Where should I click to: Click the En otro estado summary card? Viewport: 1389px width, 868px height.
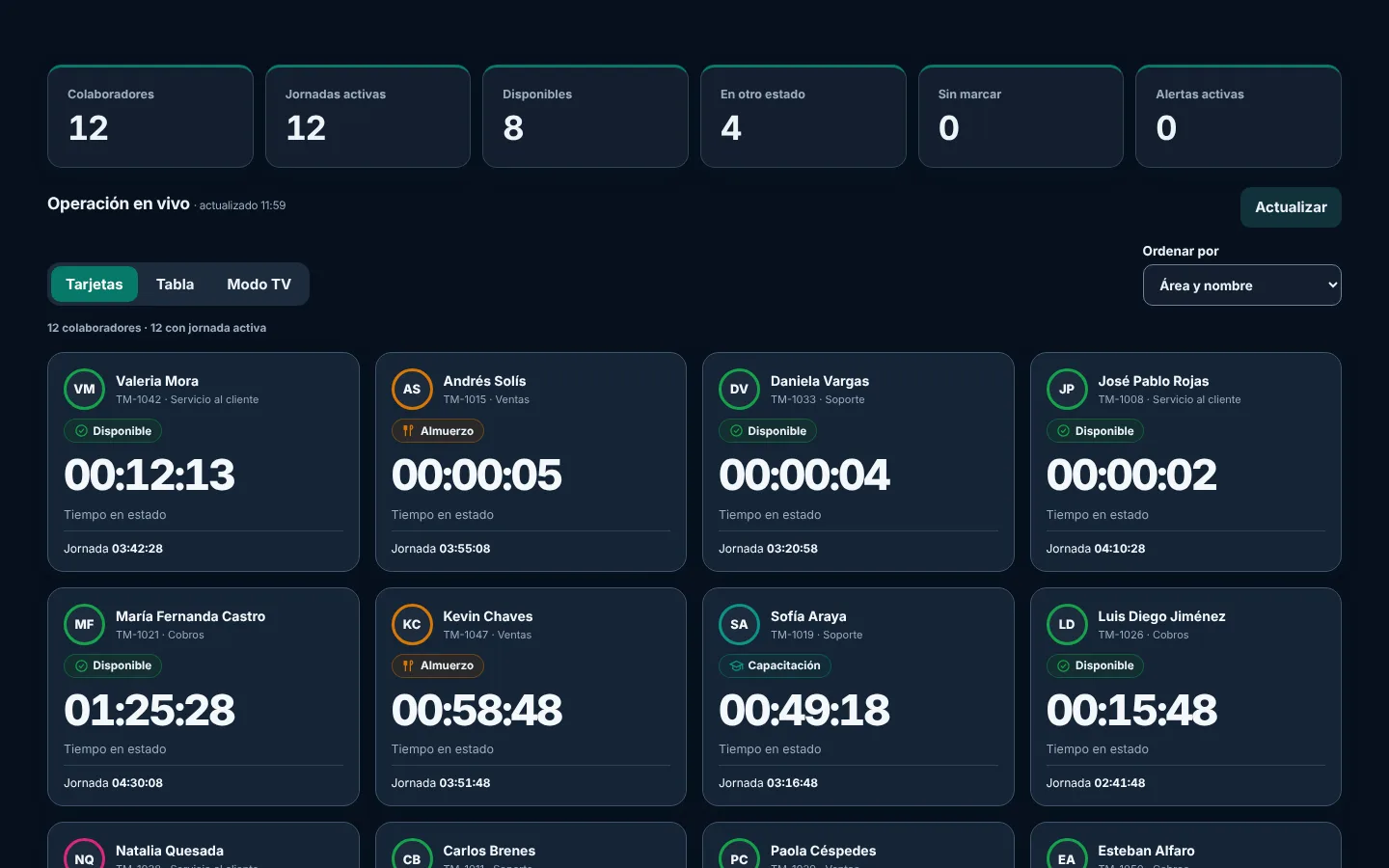[x=803, y=117]
